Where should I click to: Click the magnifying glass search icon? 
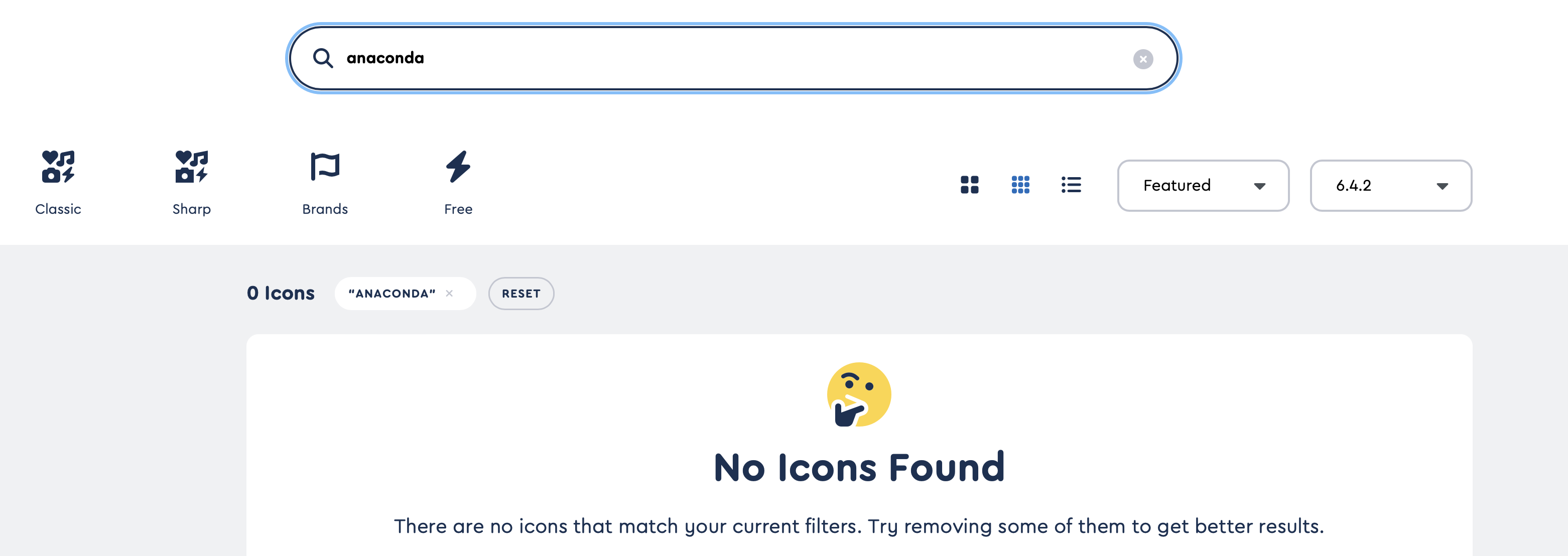pos(323,58)
